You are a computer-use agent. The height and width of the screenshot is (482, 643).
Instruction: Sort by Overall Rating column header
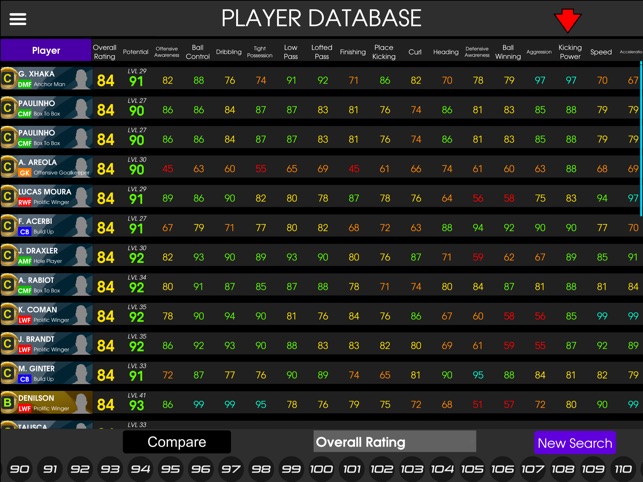point(105,52)
